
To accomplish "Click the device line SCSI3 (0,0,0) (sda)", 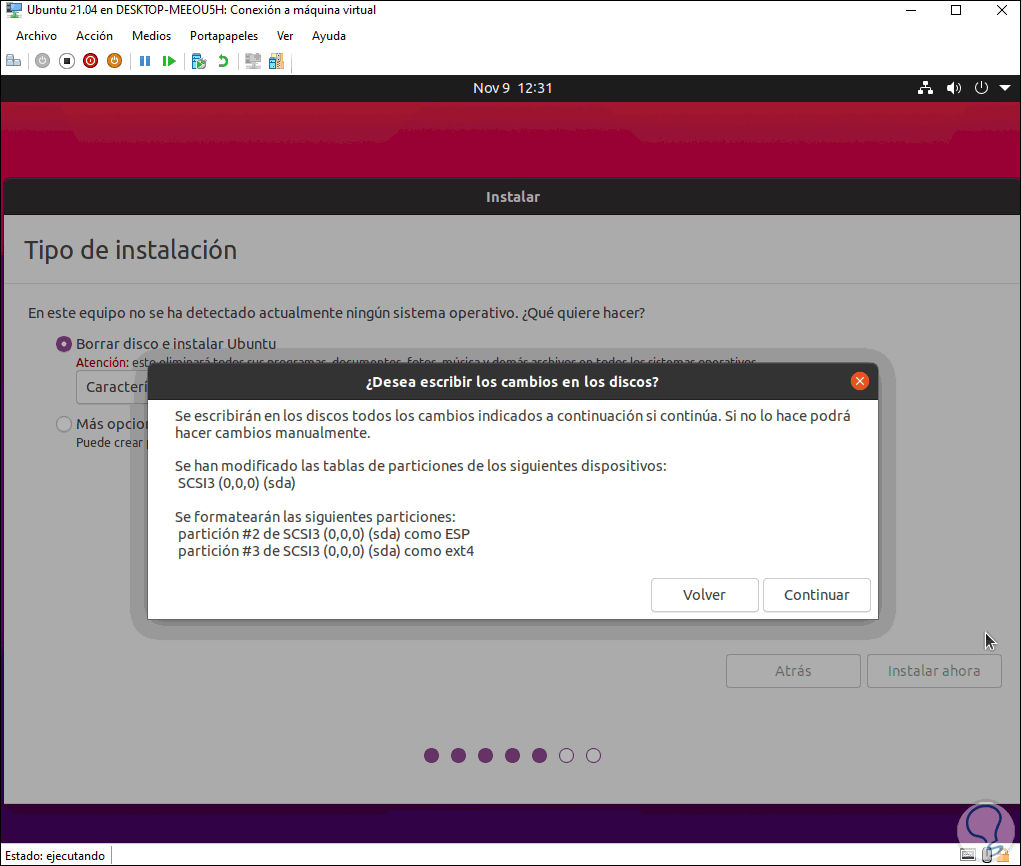I will pyautogui.click(x=236, y=483).
